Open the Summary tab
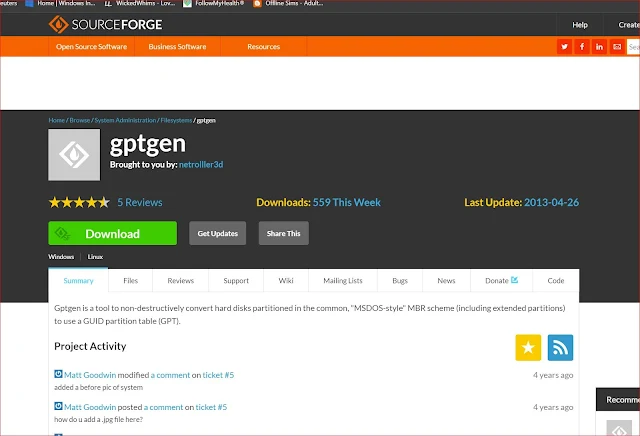Screen dimensions: 640x436 tap(78, 280)
